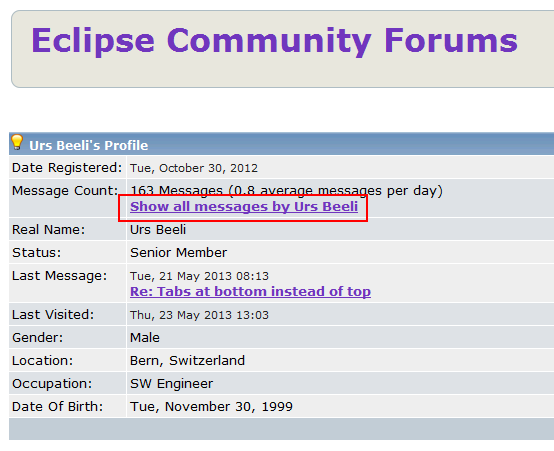Open Show all messages by Urs Beeli link
The height and width of the screenshot is (451, 554).
click(x=244, y=206)
